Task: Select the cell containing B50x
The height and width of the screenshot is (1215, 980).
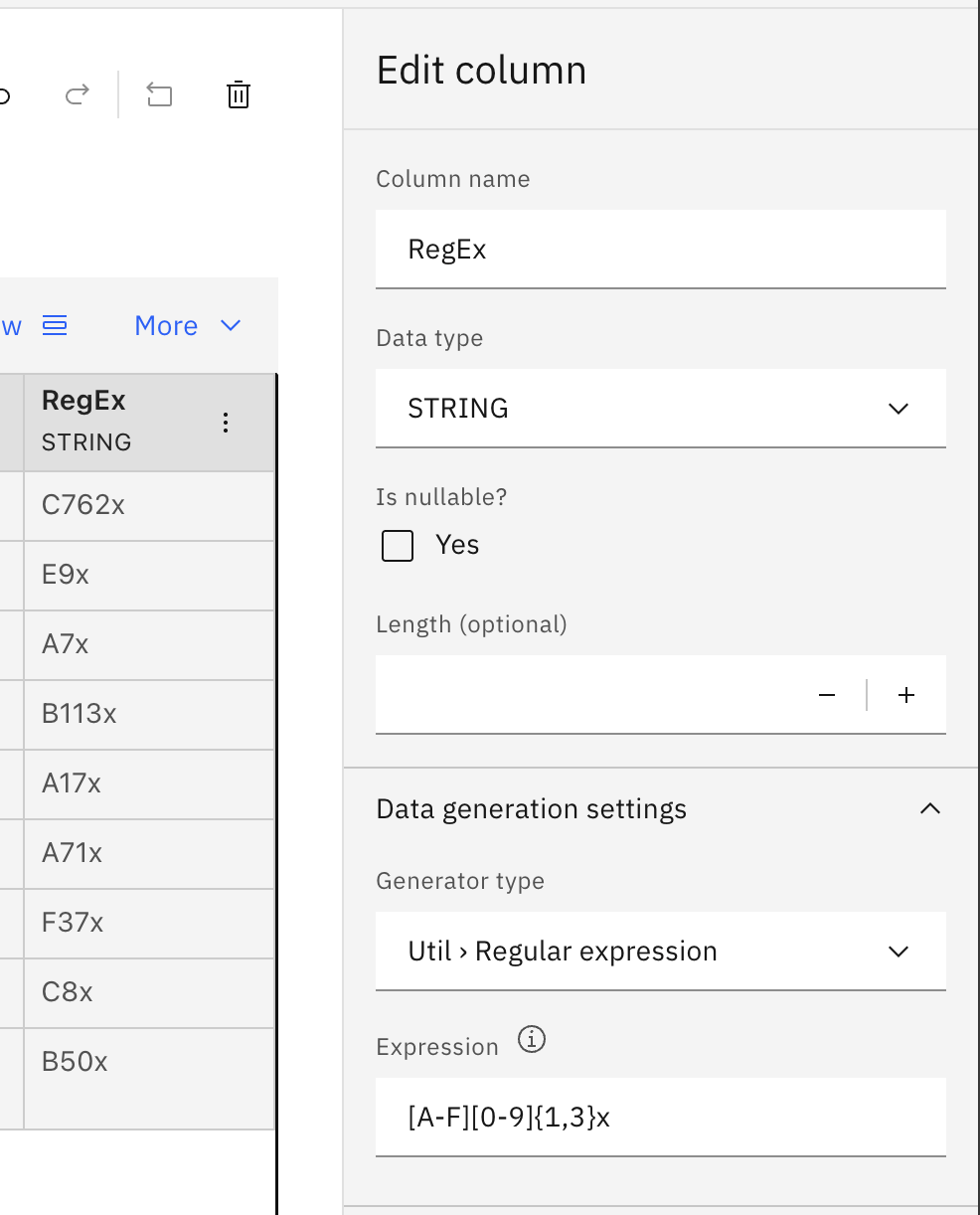Action: point(149,1062)
